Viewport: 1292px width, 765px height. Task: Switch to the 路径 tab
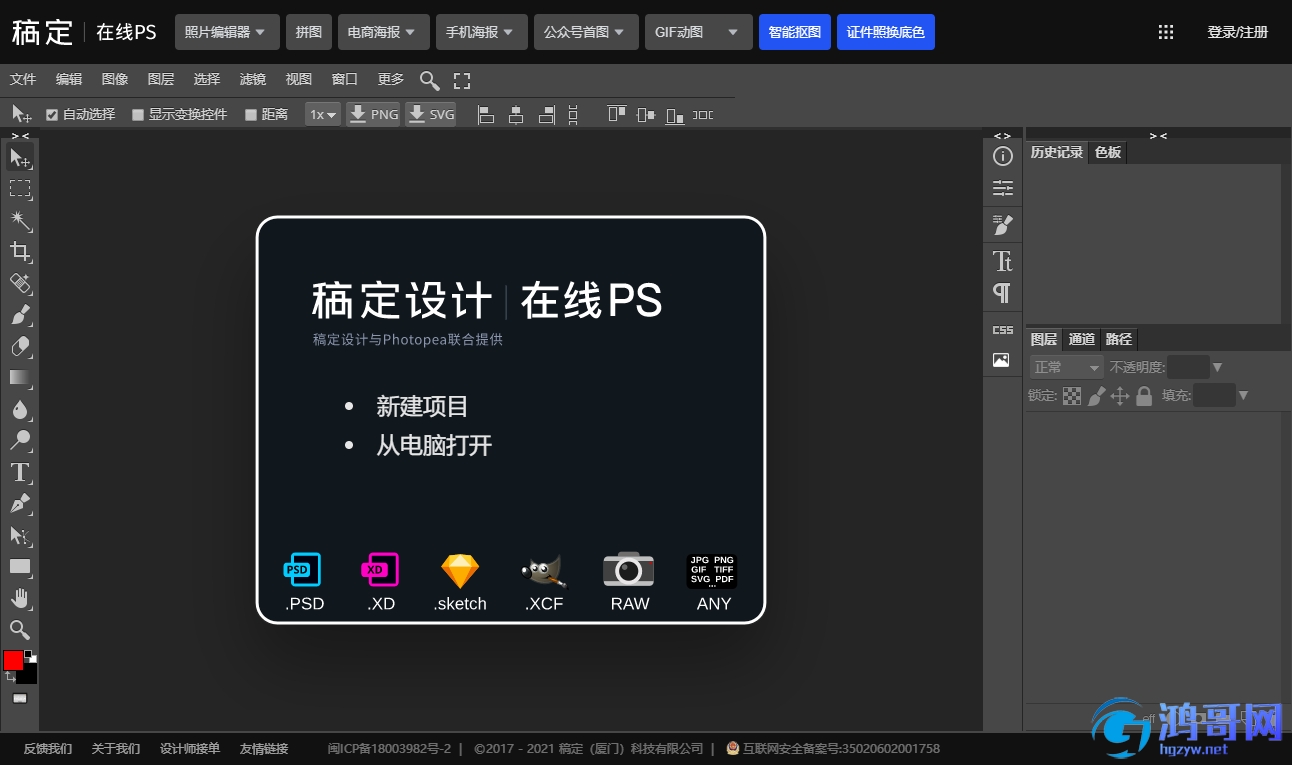pos(1119,340)
